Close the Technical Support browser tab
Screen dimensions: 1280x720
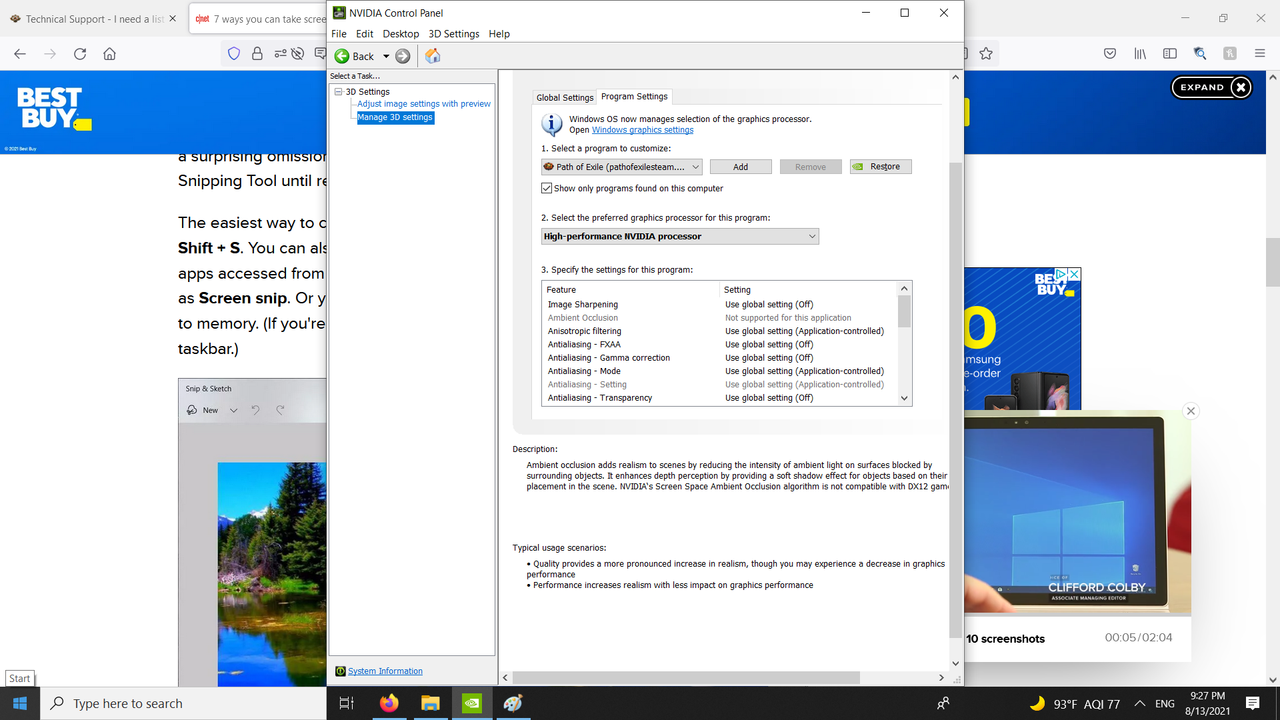click(173, 19)
